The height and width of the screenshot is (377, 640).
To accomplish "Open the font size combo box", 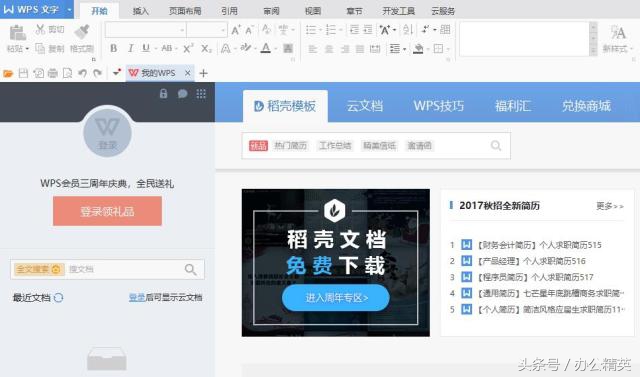I will [207, 30].
